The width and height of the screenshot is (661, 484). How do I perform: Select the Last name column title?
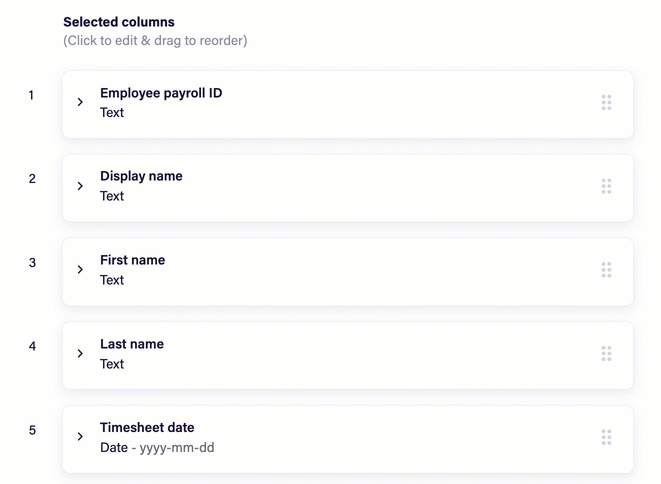(x=132, y=344)
